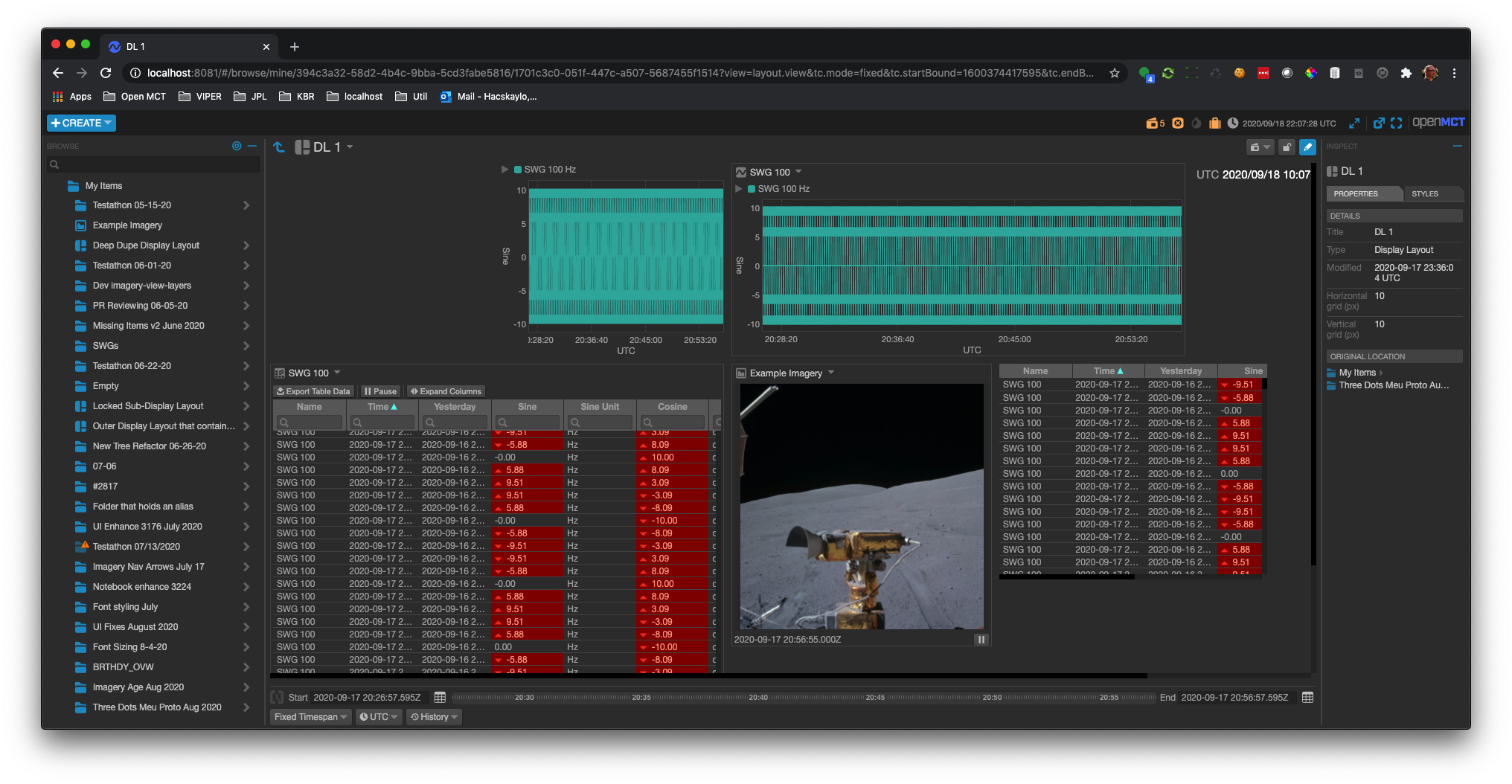1512x784 pixels.
Task: Open the History dropdown in time conductor
Action: tap(434, 717)
